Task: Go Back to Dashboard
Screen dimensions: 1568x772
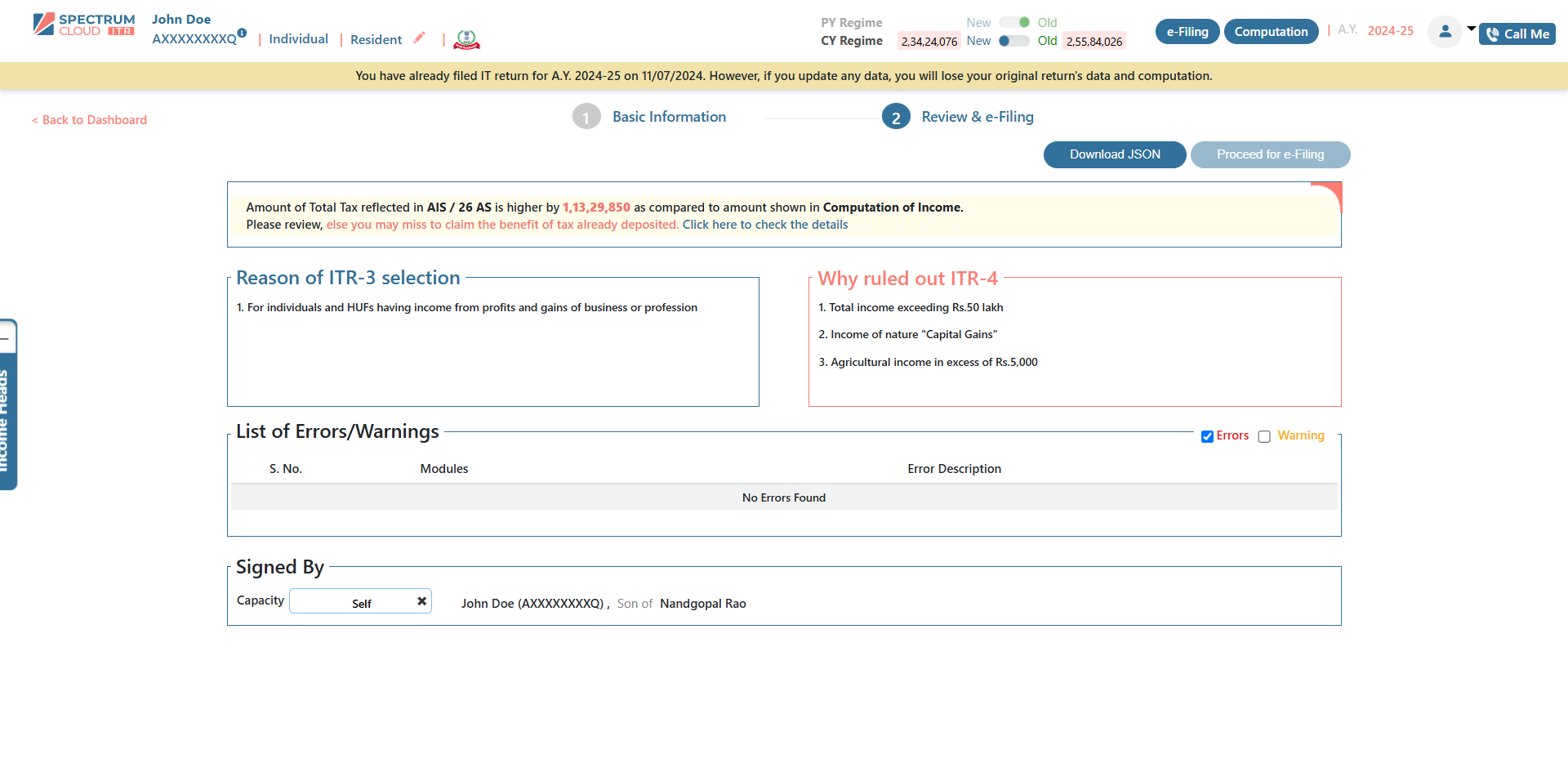Action: point(88,119)
